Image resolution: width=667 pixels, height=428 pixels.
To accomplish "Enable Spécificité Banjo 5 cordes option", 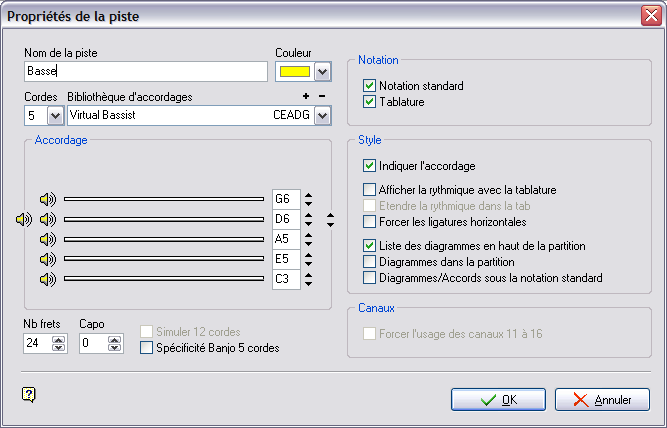I will pyautogui.click(x=147, y=348).
